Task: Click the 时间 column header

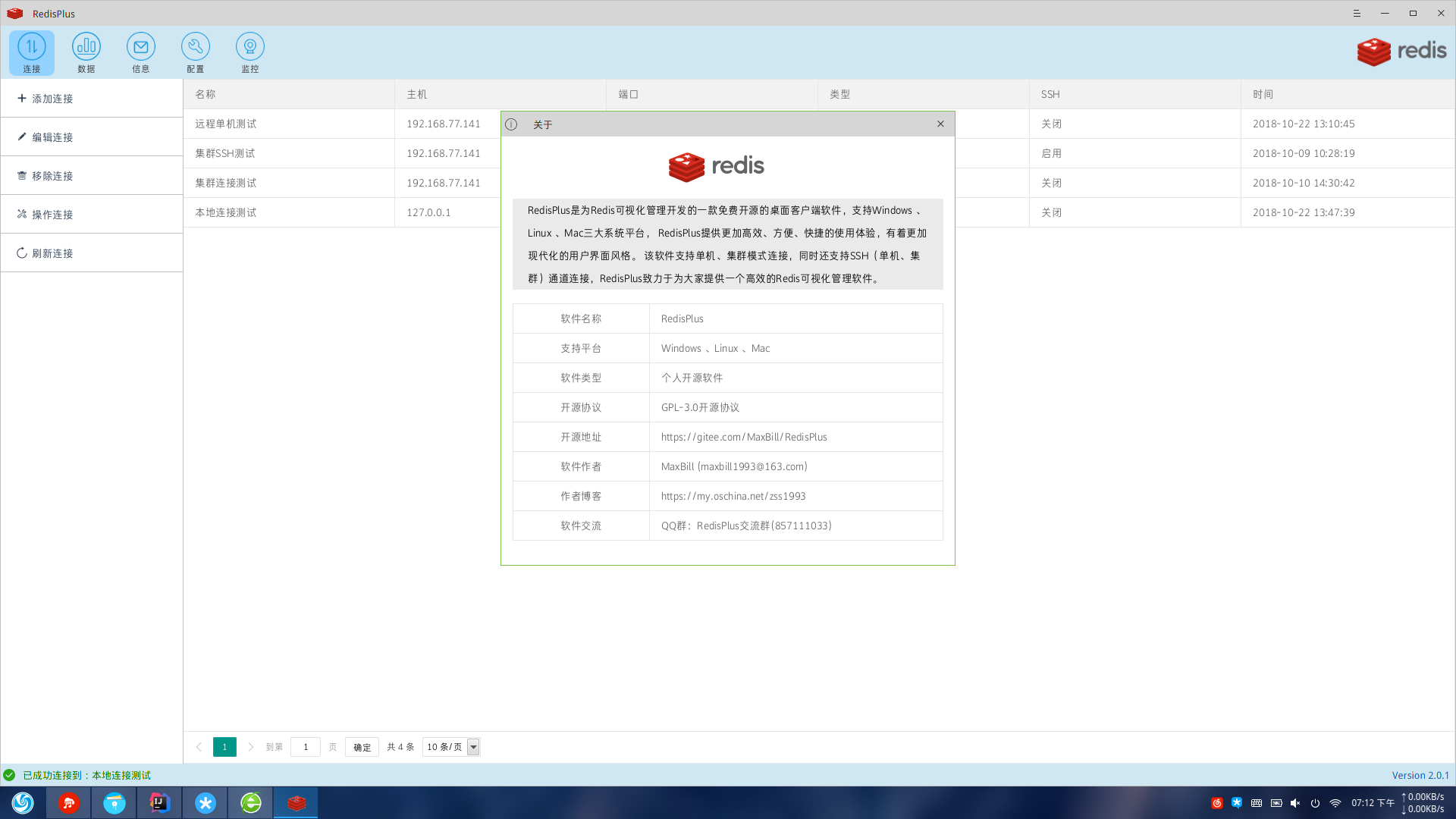Action: coord(1348,94)
